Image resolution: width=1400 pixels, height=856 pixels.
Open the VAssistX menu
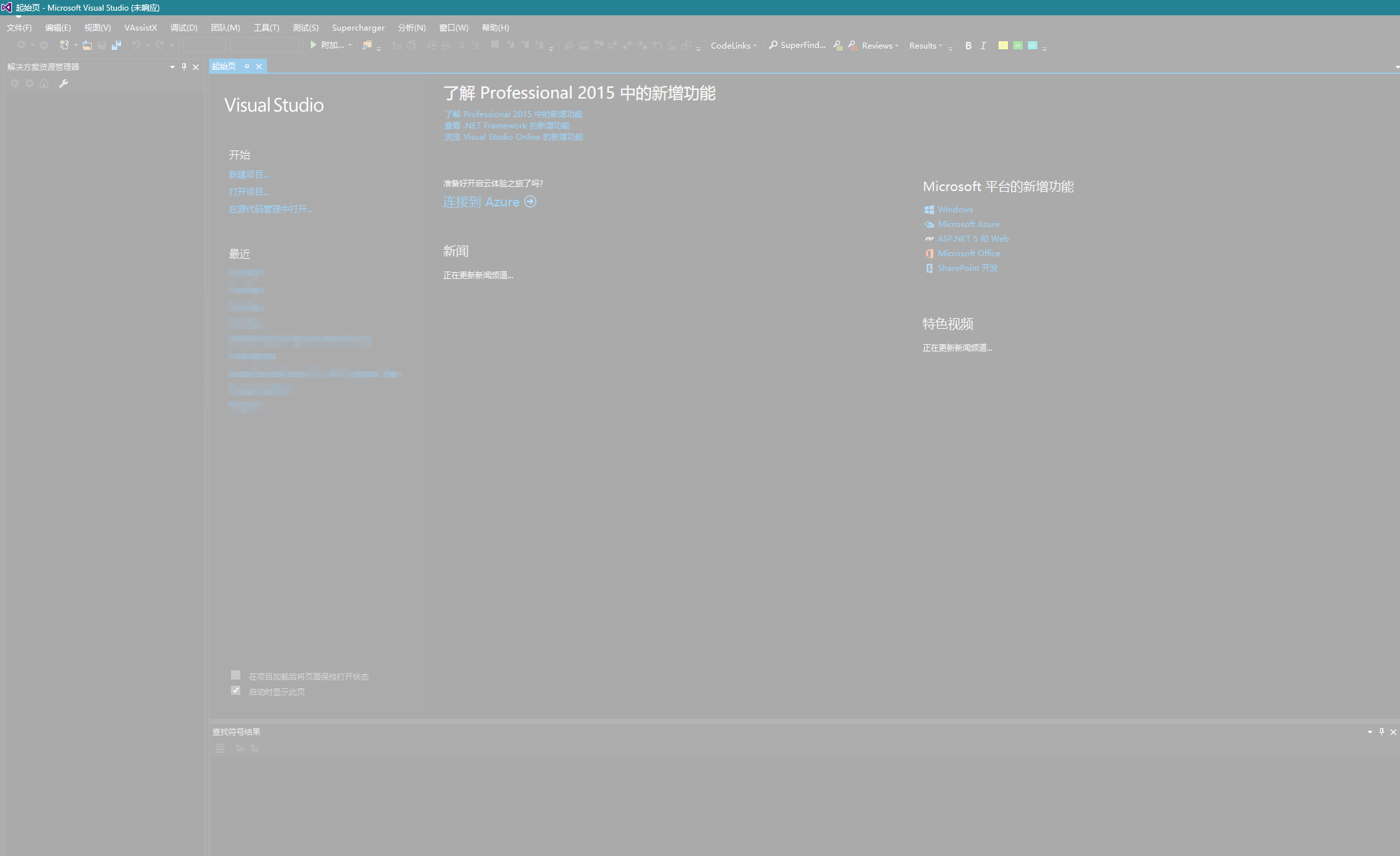[x=140, y=27]
